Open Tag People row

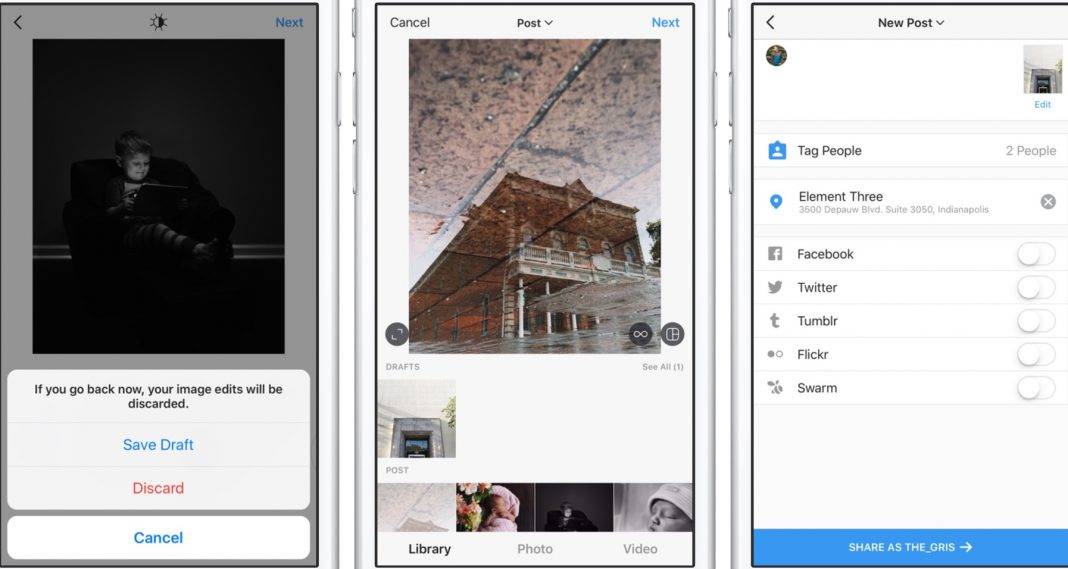point(911,151)
